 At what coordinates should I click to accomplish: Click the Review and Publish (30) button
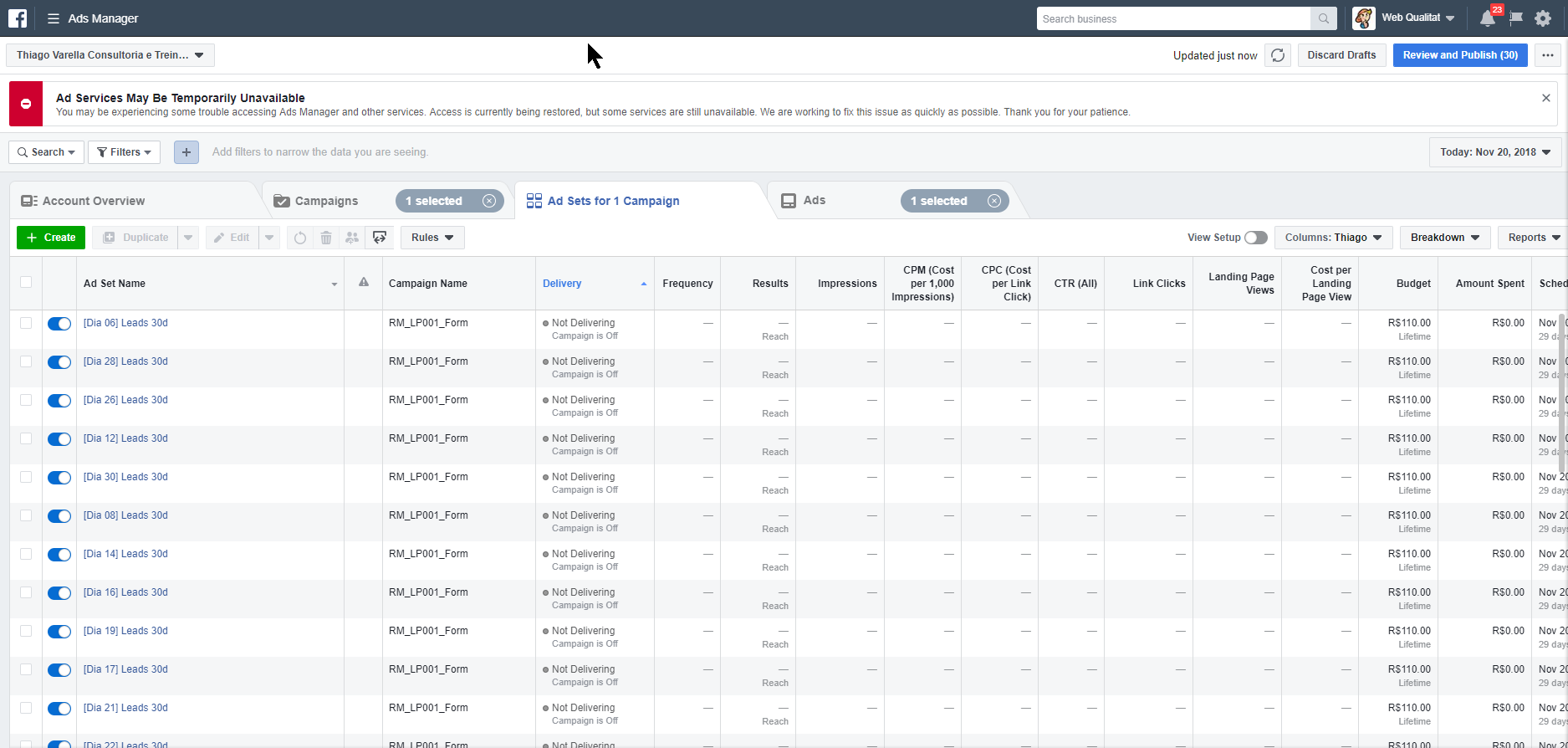pyautogui.click(x=1460, y=55)
